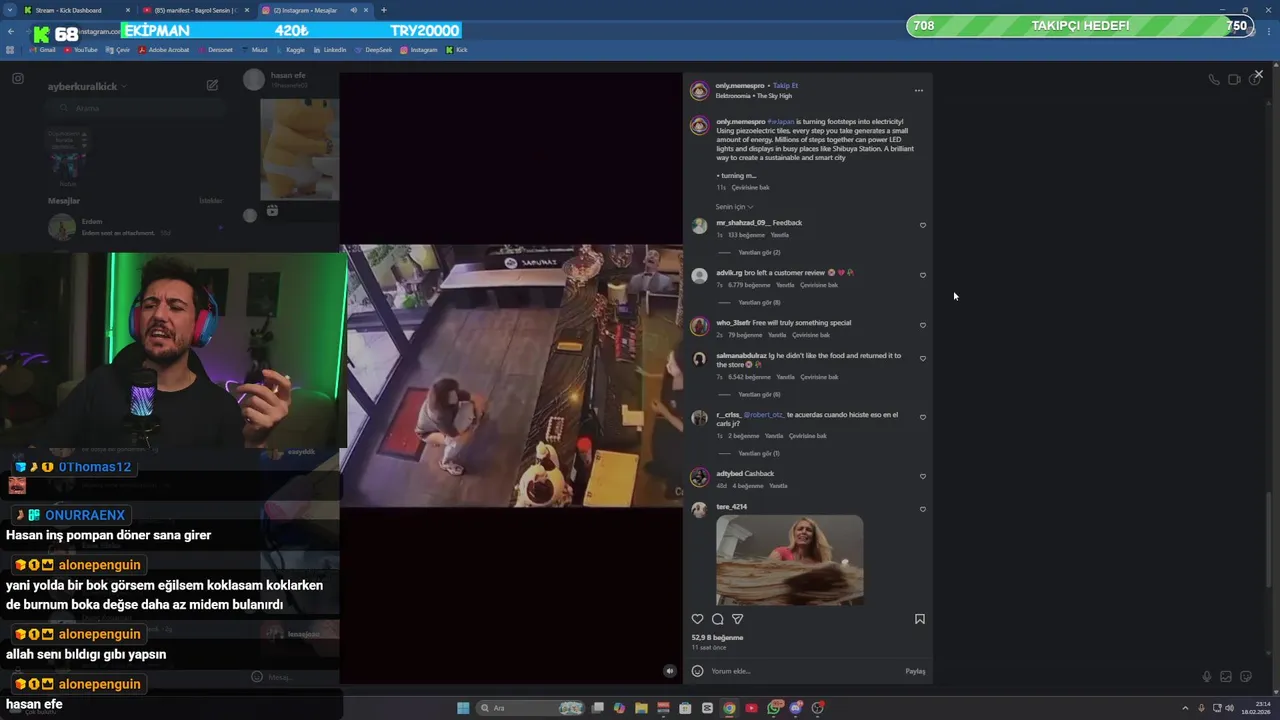Save the post with the bookmark icon
Viewport: 1280px width, 720px height.
[919, 619]
